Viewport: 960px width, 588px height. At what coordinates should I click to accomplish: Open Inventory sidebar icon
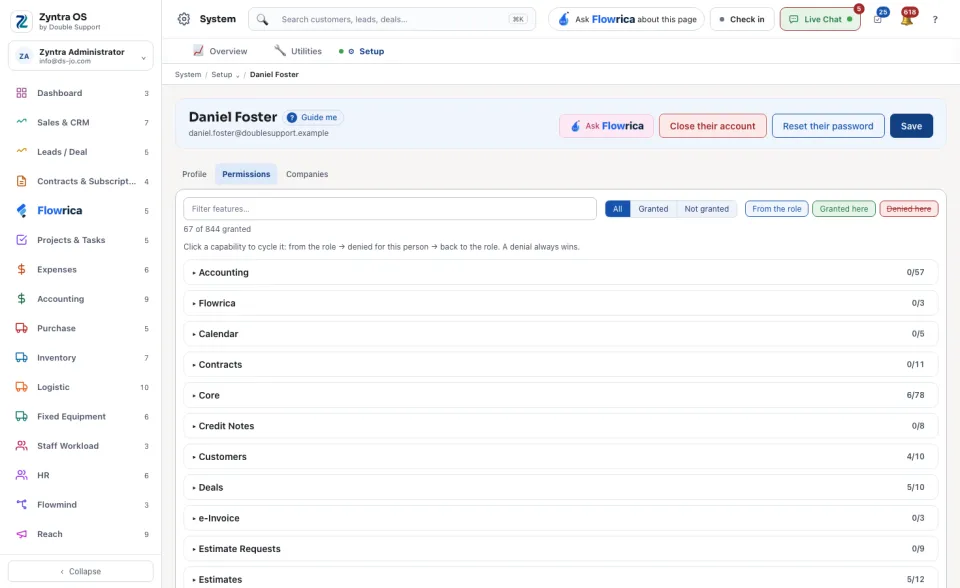tap(21, 358)
